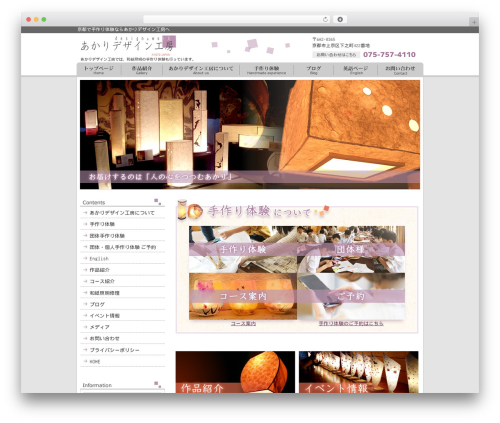Click the browser reload icon

coord(325,19)
